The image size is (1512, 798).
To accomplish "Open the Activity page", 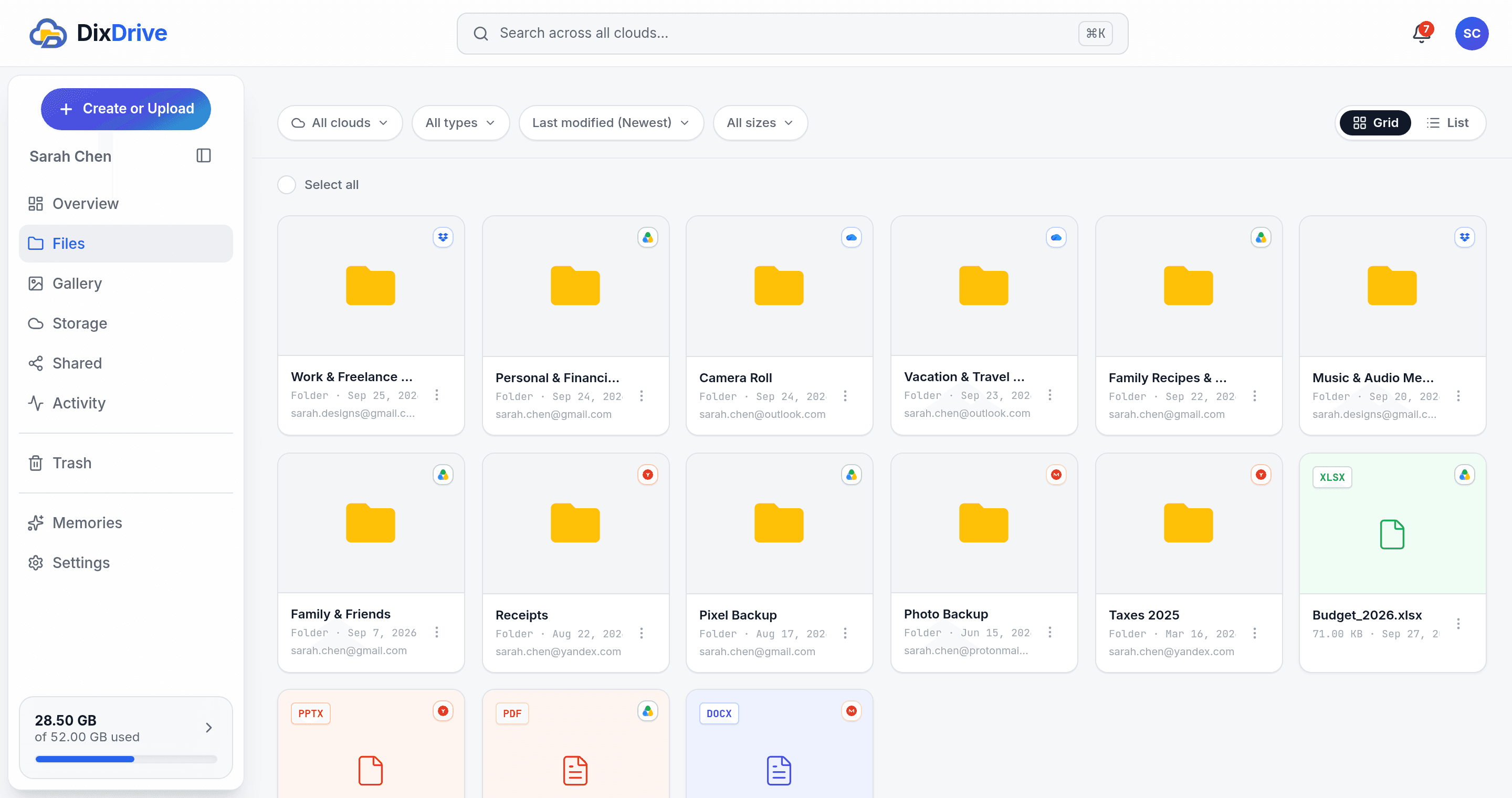I will (x=125, y=403).
